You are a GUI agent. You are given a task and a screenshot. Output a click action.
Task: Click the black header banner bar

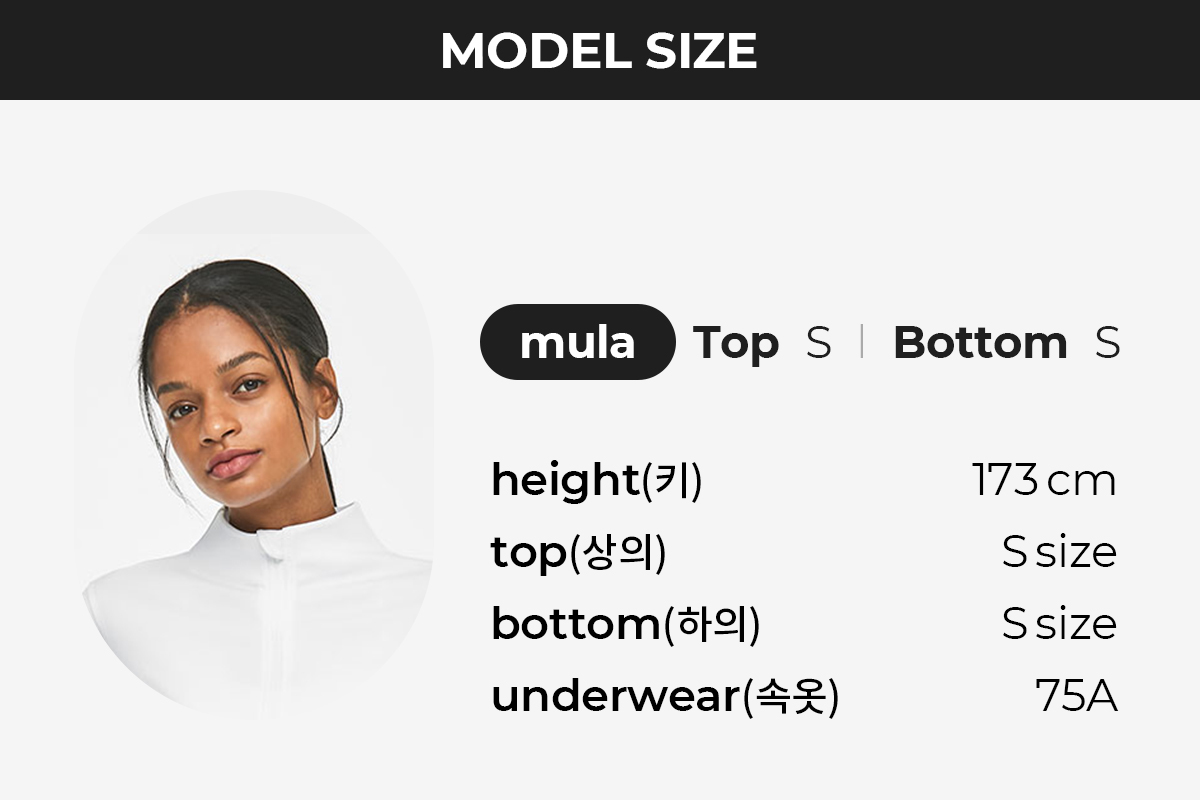click(600, 50)
